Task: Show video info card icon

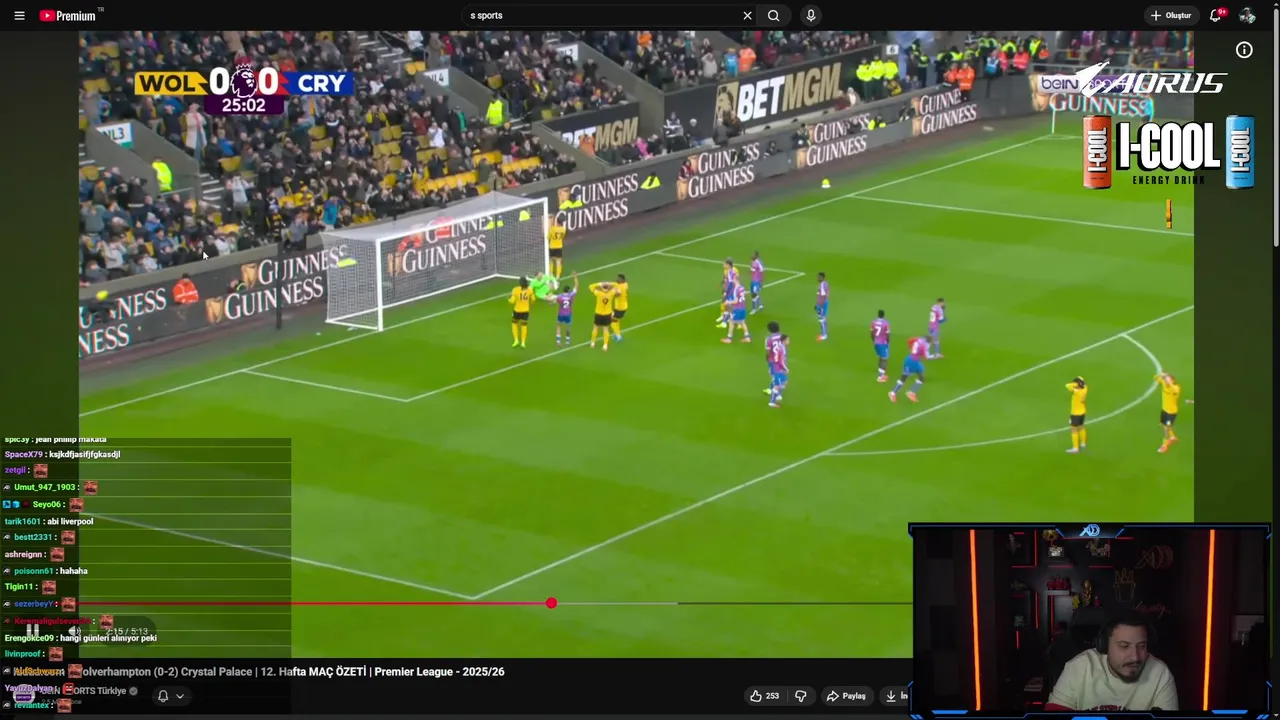Action: (x=1244, y=50)
